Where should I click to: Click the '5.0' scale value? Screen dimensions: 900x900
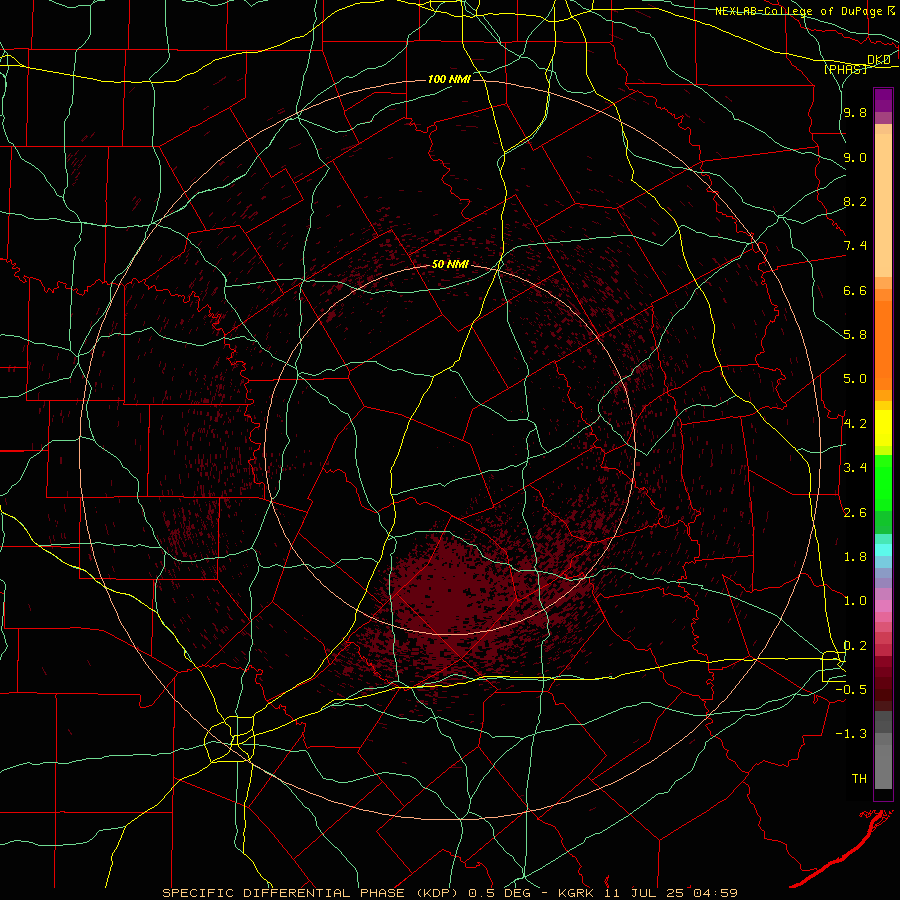(x=855, y=379)
